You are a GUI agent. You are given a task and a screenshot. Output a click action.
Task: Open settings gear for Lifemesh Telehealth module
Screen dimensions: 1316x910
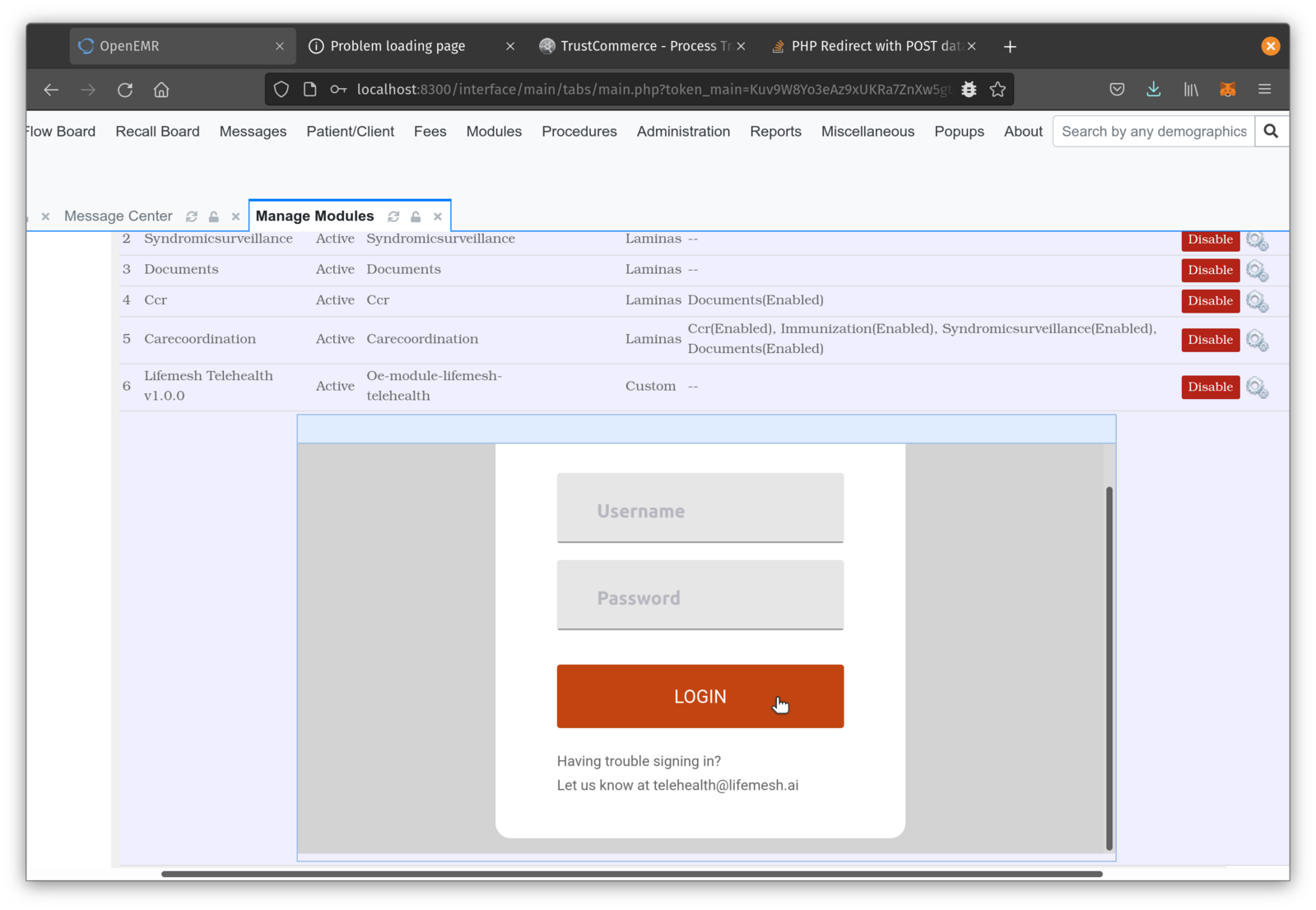coord(1257,387)
